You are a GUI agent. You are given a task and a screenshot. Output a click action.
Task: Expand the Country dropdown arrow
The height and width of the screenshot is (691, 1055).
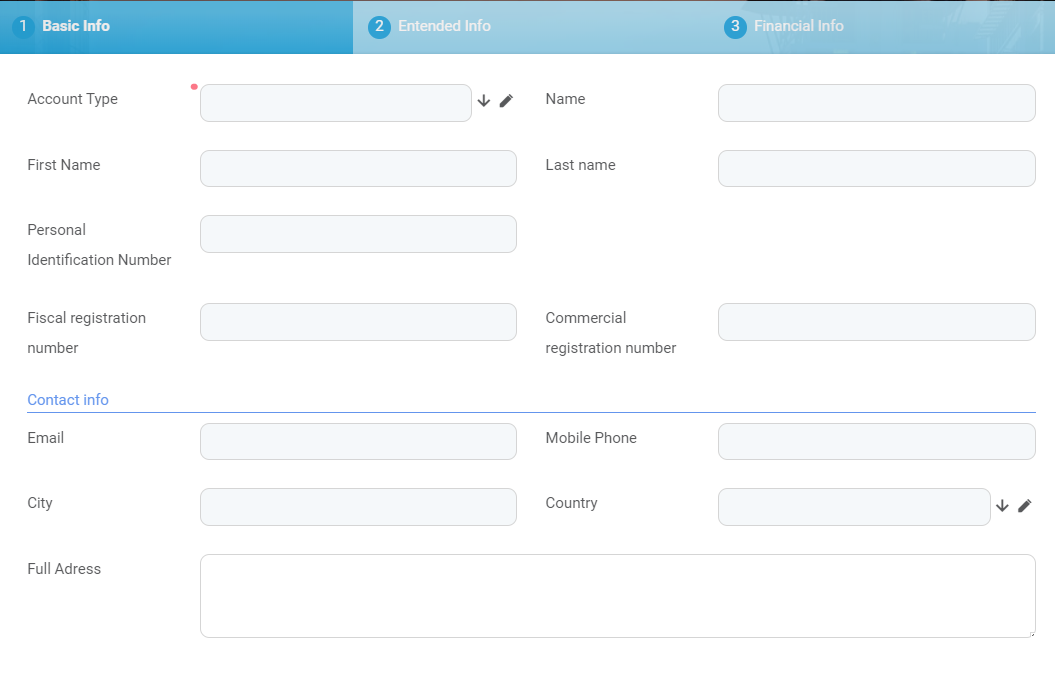pos(1002,506)
